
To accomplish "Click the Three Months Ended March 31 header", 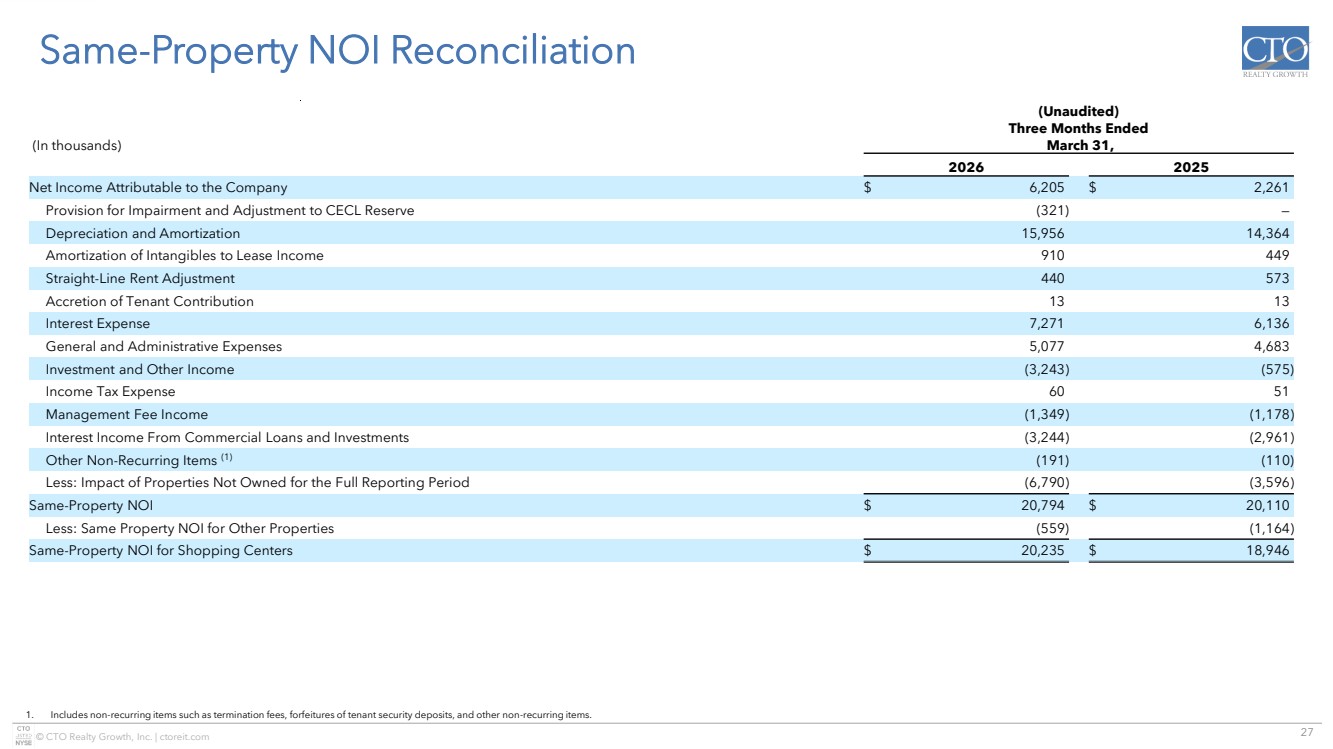I will tap(1077, 129).
